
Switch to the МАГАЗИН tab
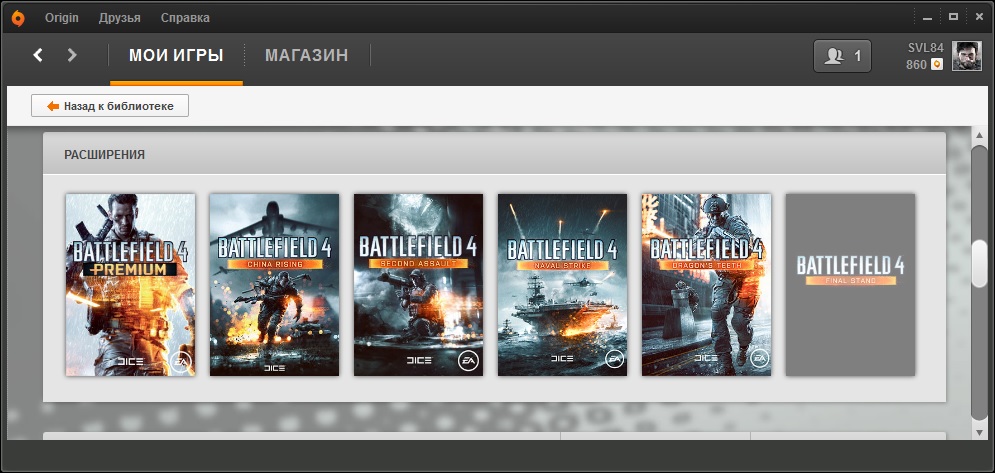pos(306,55)
